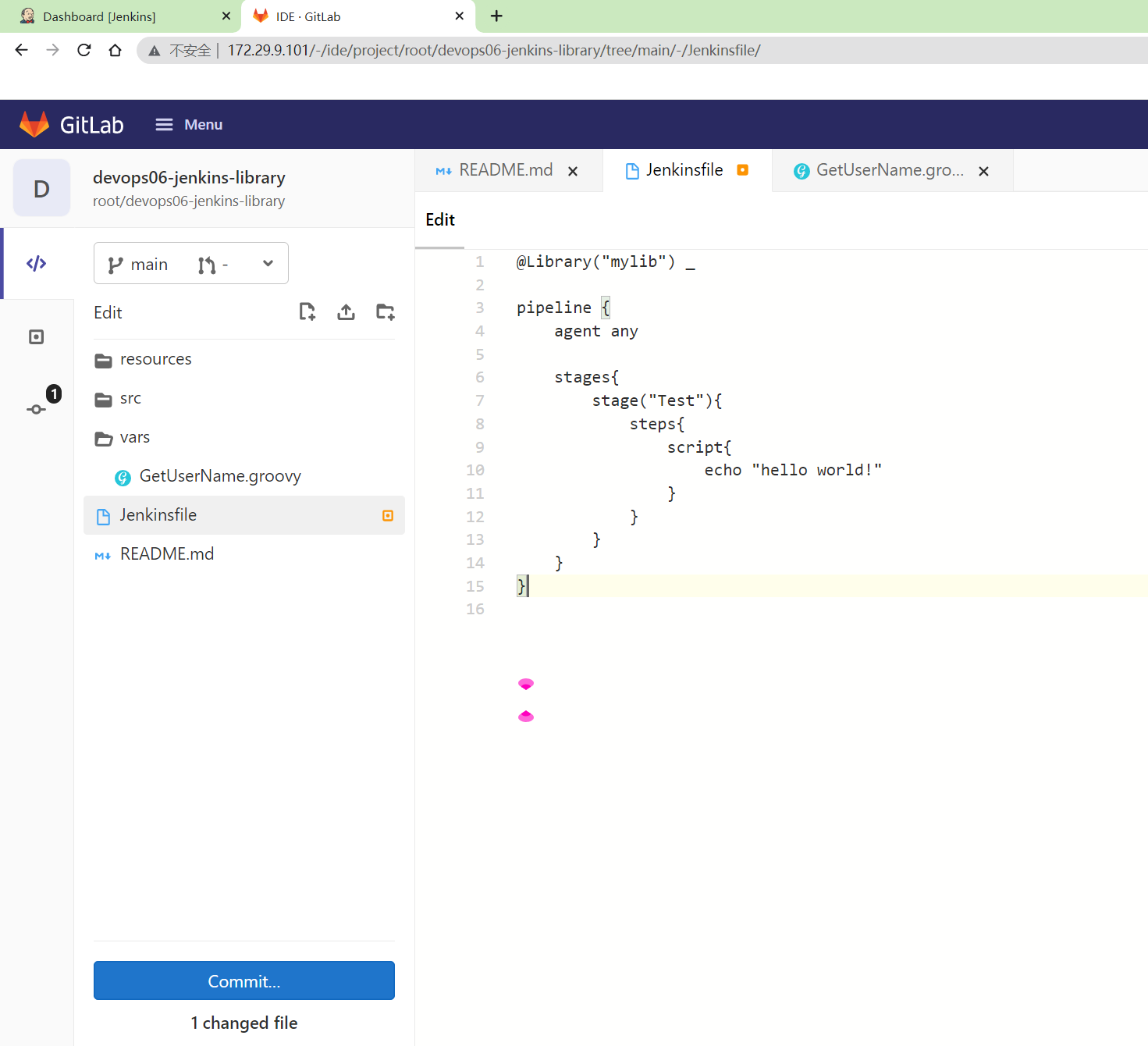The image size is (1148, 1046).
Task: Click the Upload file icon
Action: tap(347, 312)
